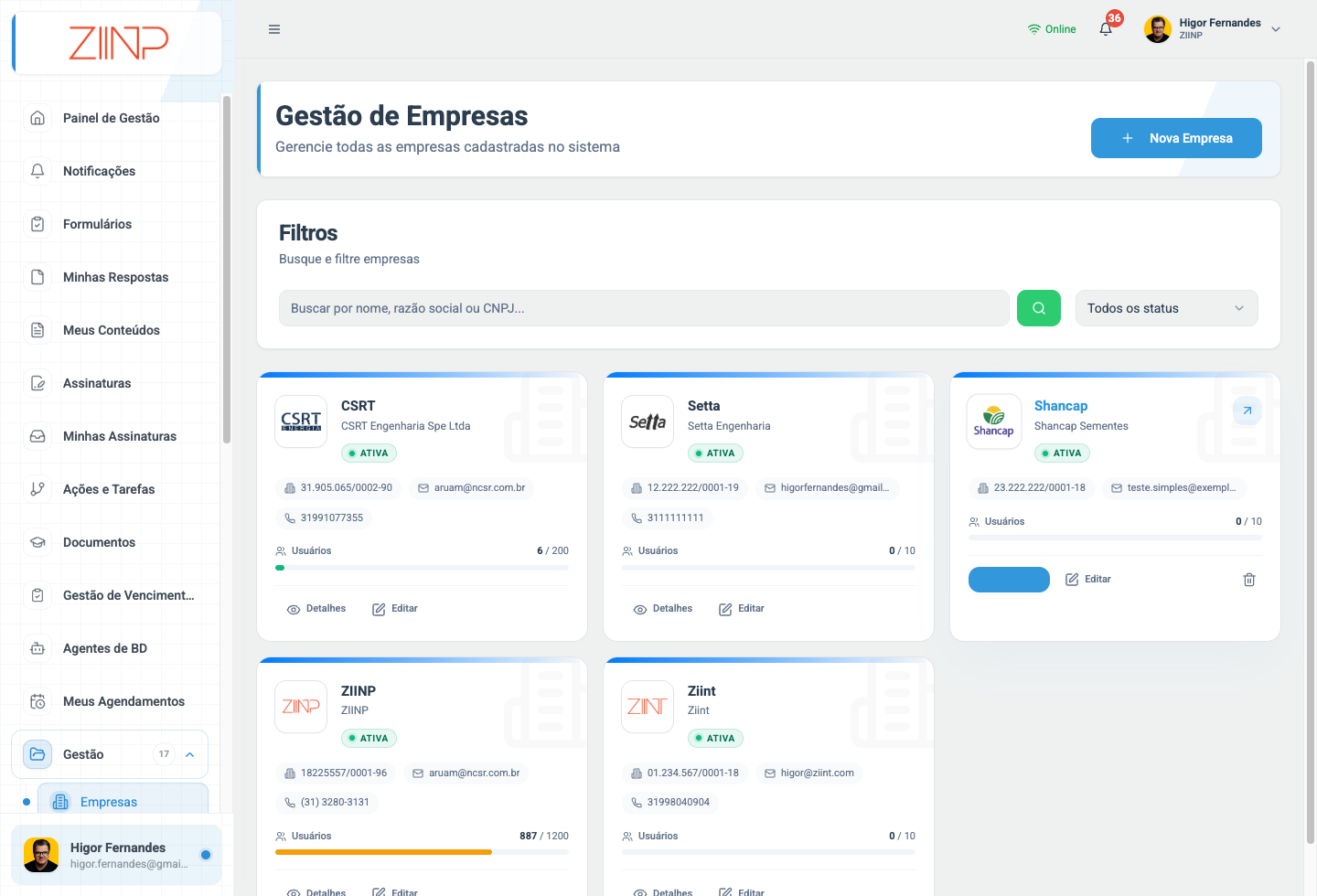Click the CSRT company logo
Screen dimensions: 1317x896
pyautogui.click(x=301, y=421)
